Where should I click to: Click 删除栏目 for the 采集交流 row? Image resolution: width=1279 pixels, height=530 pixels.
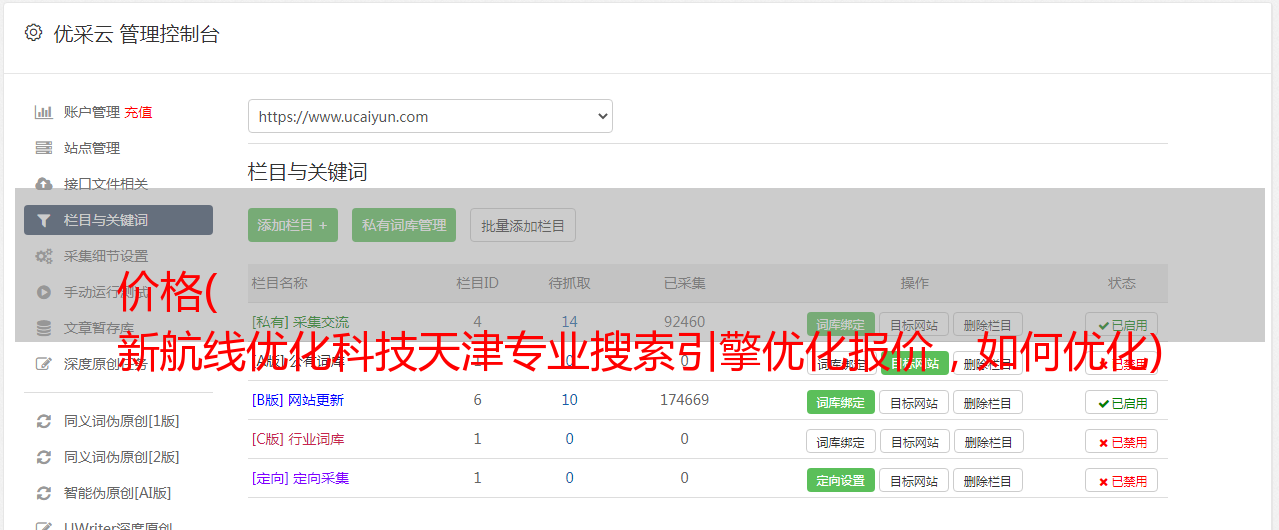click(988, 325)
